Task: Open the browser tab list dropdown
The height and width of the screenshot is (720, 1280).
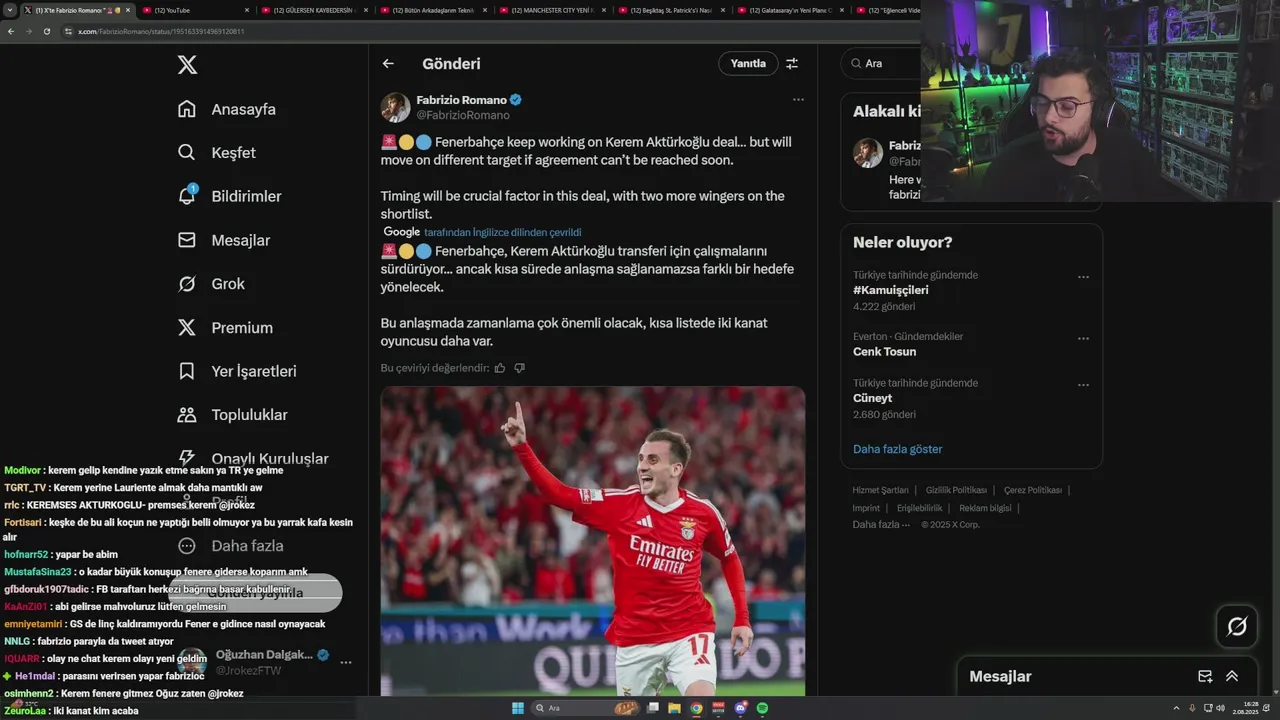Action: (x=9, y=10)
